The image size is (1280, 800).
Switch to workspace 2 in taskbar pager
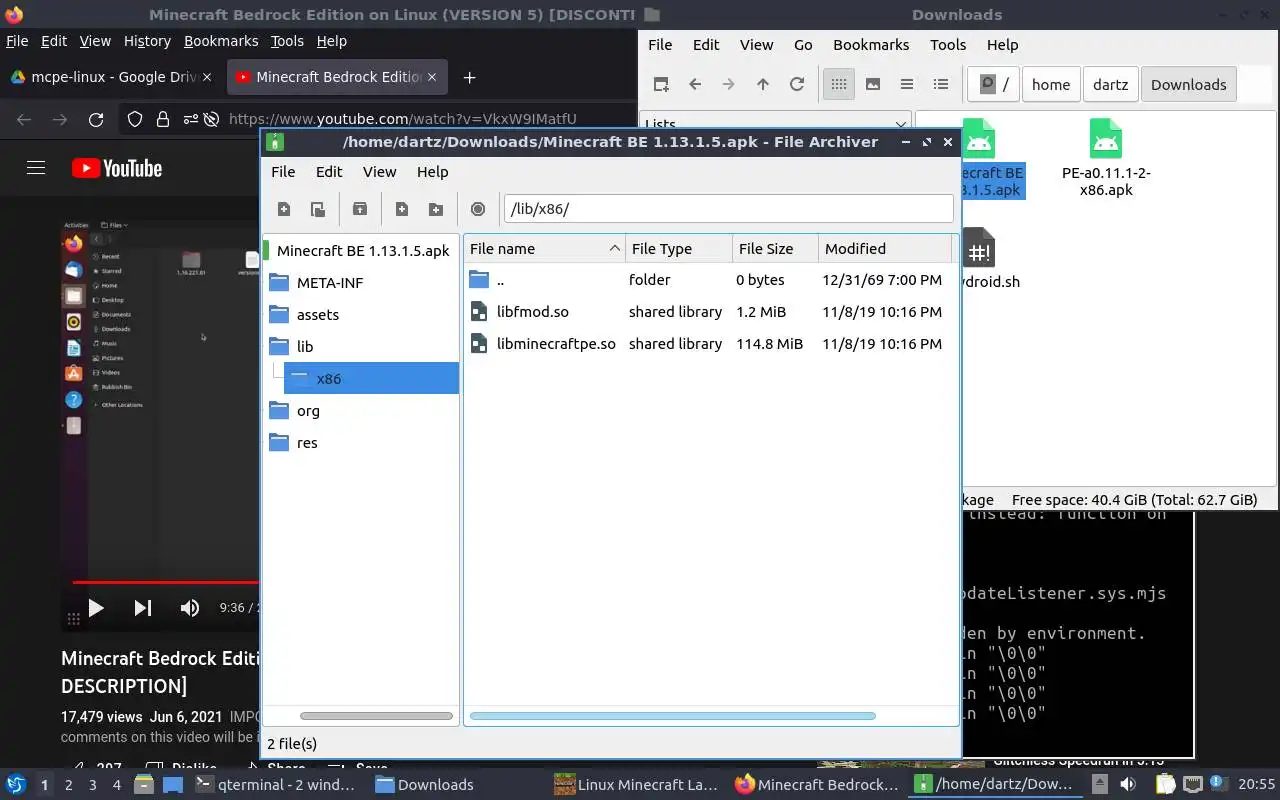click(x=68, y=785)
